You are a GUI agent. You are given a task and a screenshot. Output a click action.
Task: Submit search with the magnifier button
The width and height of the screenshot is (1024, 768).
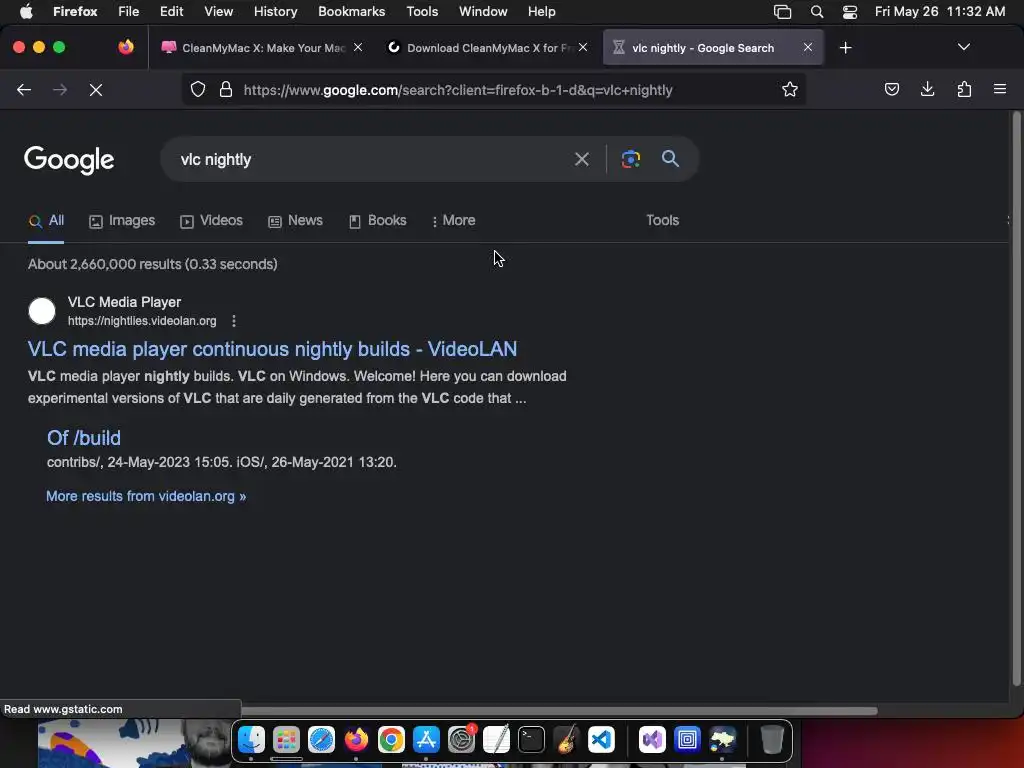tap(670, 159)
